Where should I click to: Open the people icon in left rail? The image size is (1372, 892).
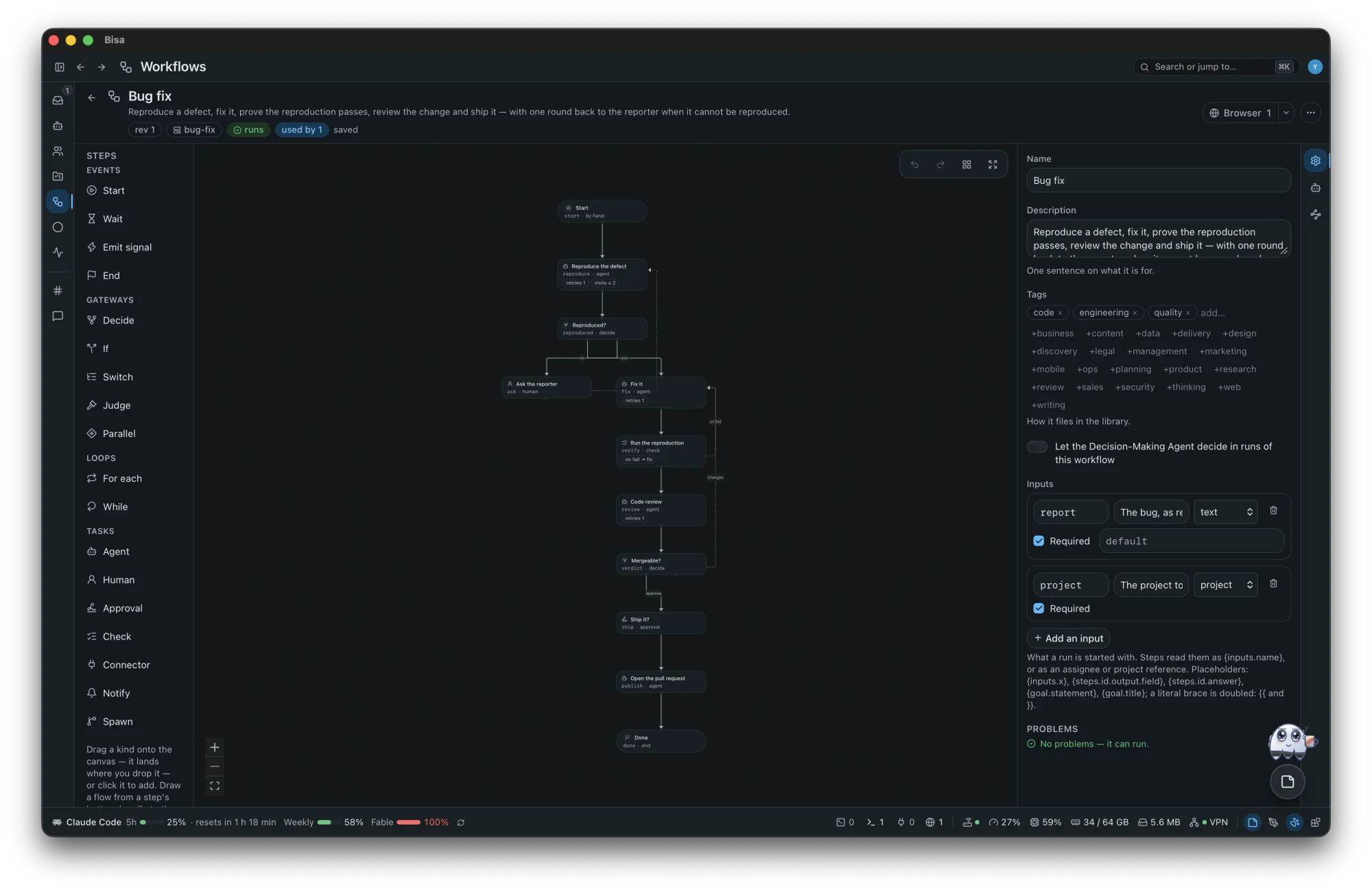click(58, 151)
